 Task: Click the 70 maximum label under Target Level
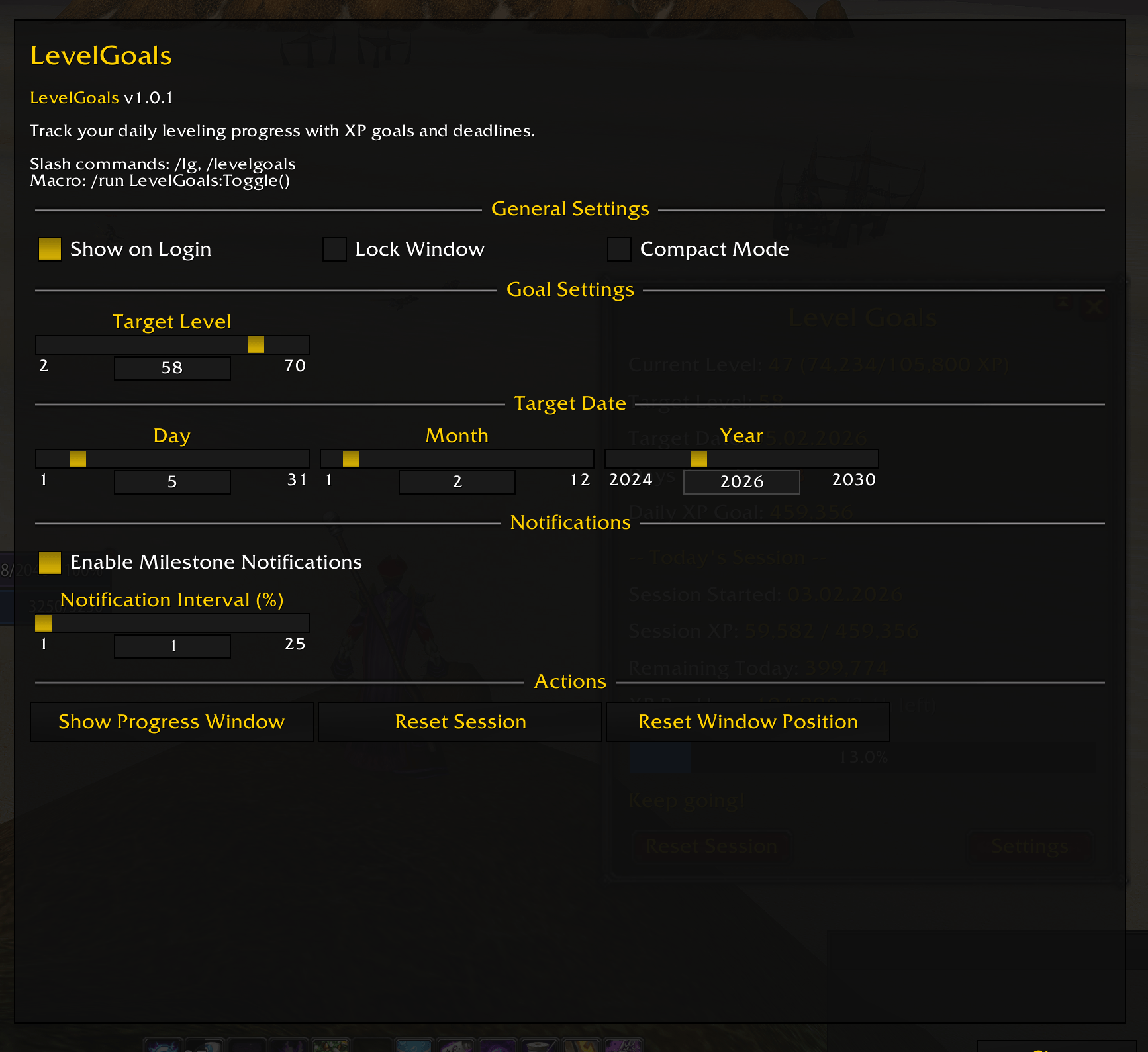point(295,366)
